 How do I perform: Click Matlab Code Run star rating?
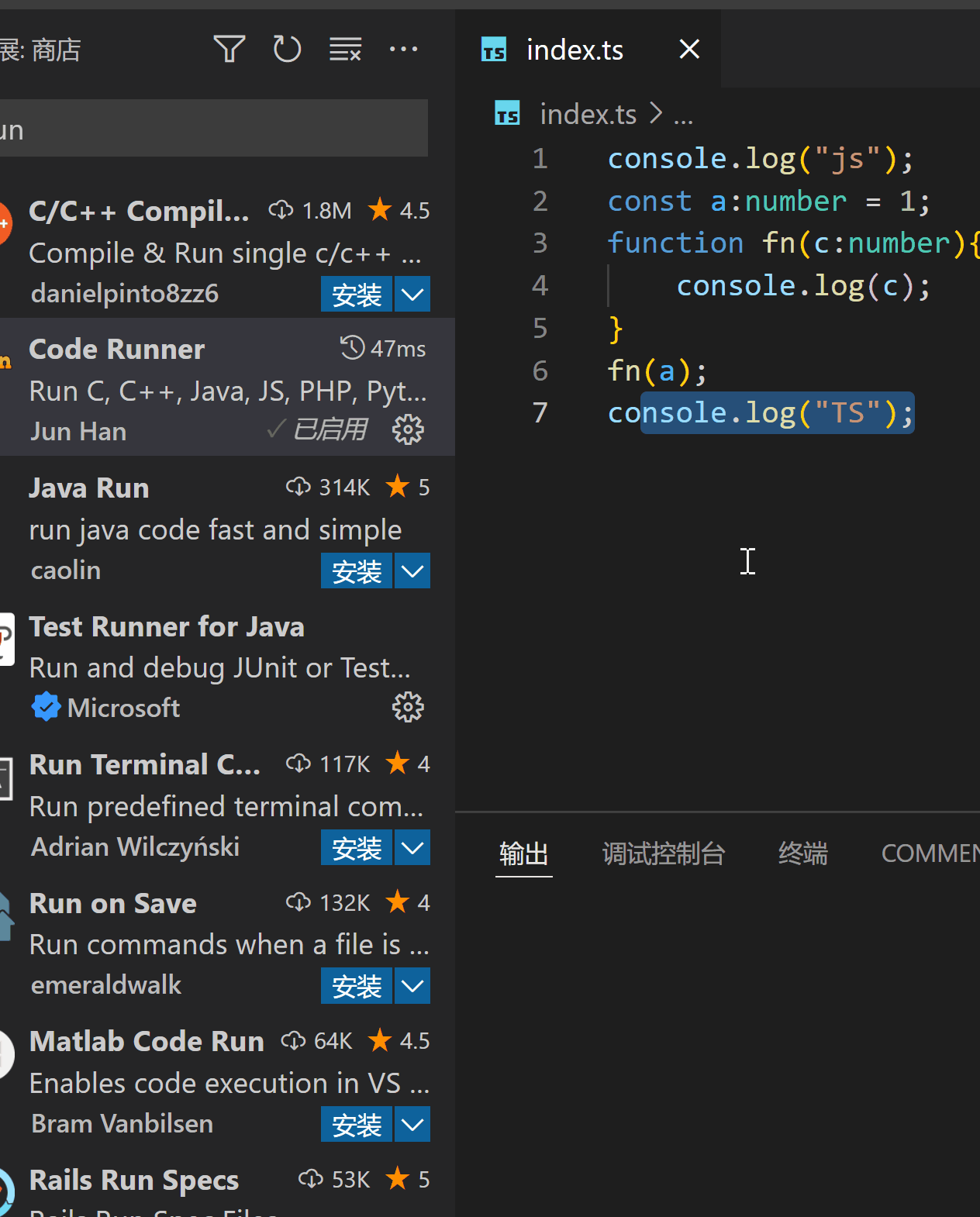click(399, 1040)
